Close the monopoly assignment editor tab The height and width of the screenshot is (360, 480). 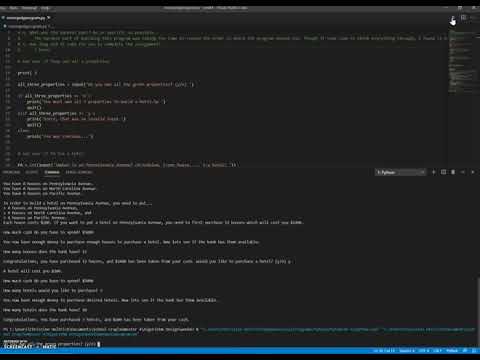(x=49, y=18)
